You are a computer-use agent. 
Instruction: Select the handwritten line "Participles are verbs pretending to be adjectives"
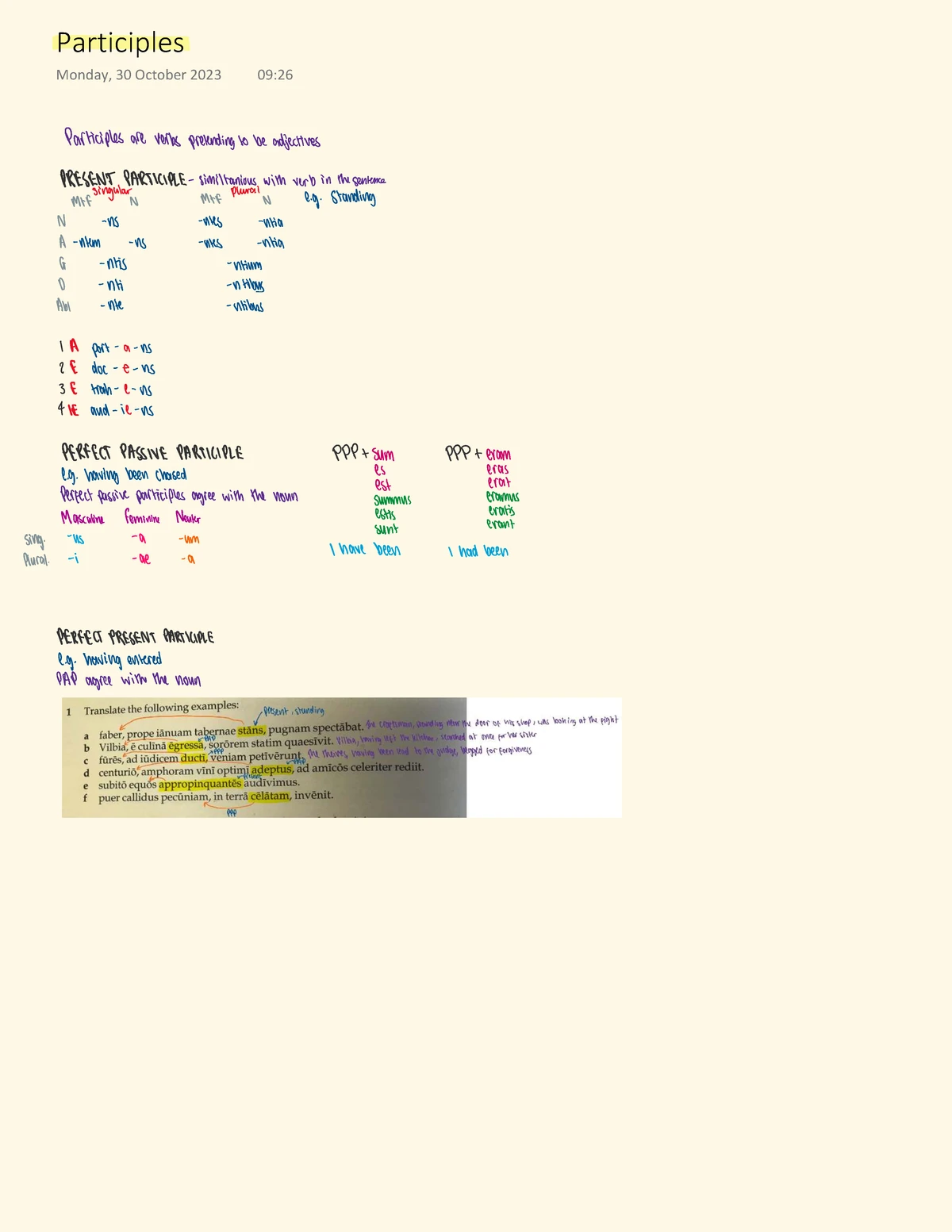pos(192,139)
